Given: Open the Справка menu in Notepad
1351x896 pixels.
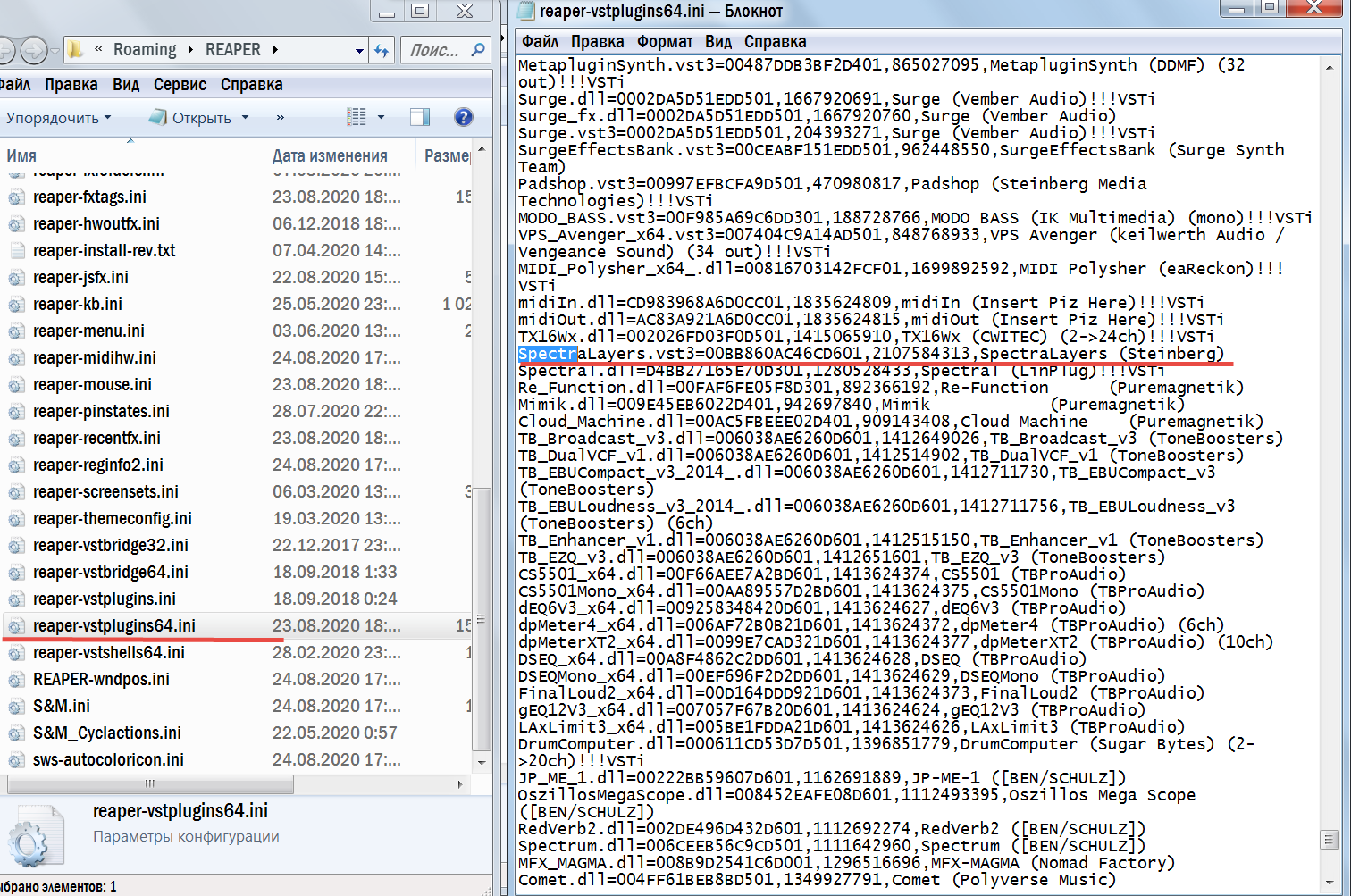Looking at the screenshot, I should [x=775, y=42].
